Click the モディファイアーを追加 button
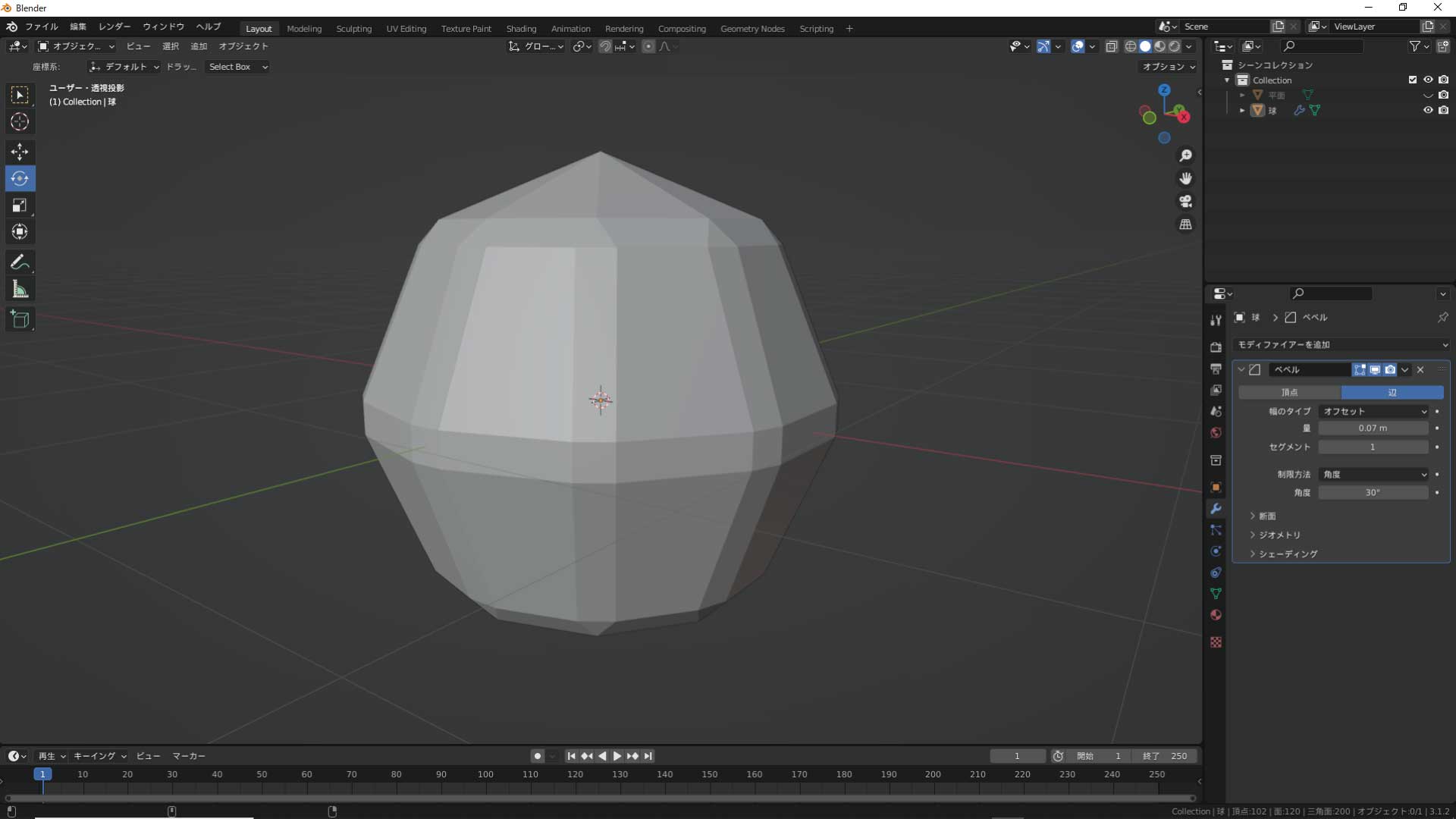1456x819 pixels. point(1341,344)
